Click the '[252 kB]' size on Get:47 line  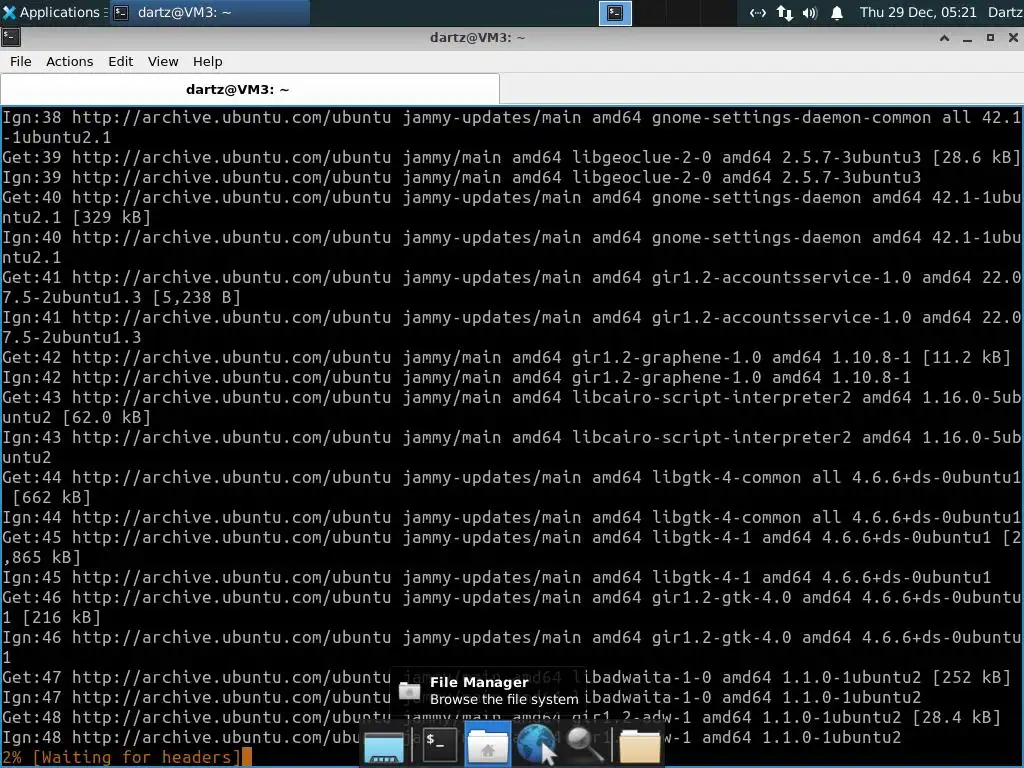(x=972, y=677)
